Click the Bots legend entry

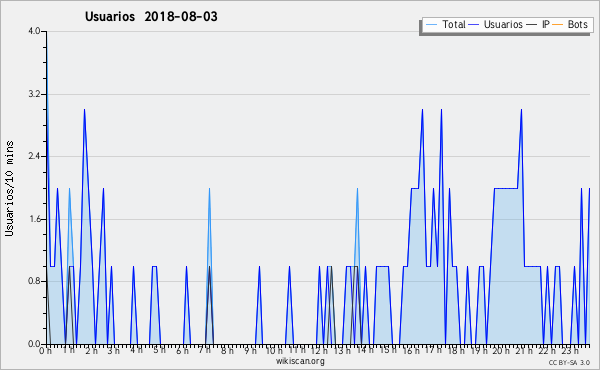[577, 24]
